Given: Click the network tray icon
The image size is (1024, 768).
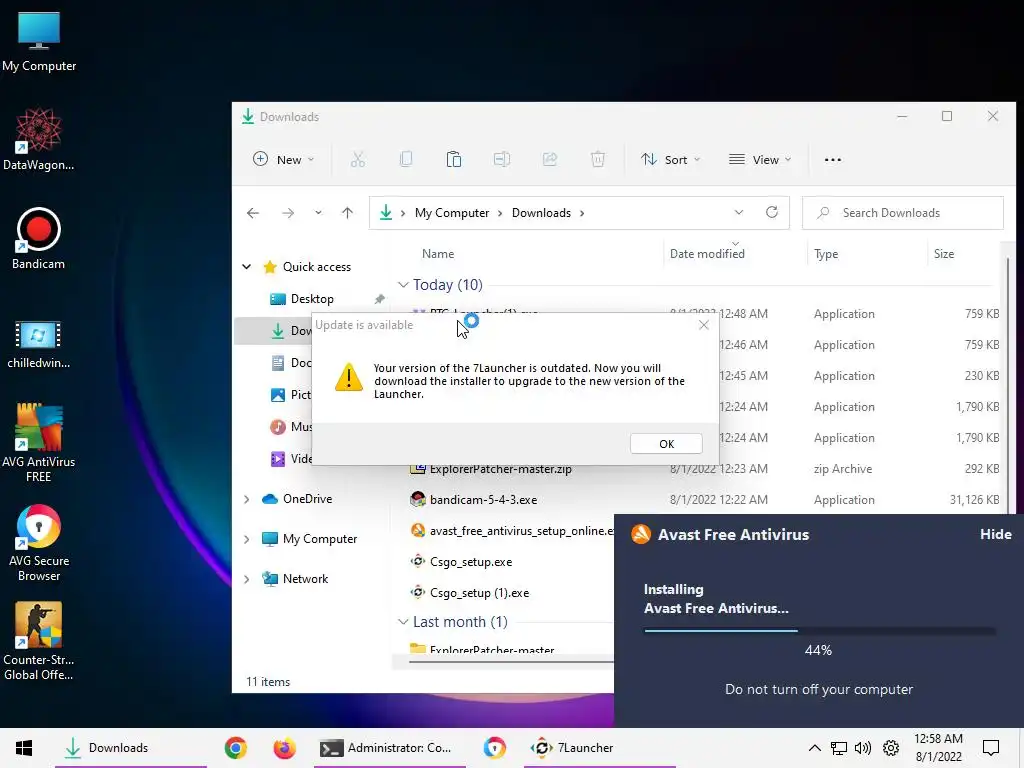Looking at the screenshot, I should (839, 748).
